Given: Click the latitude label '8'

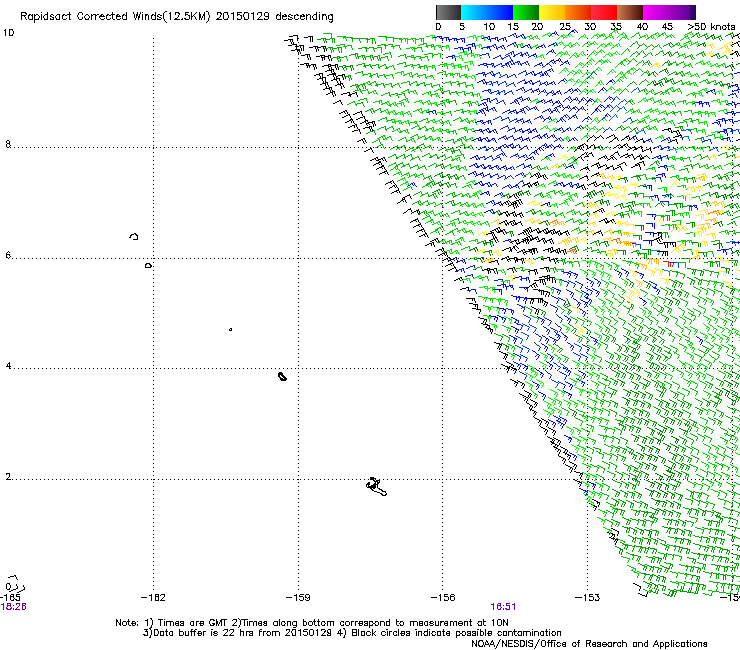Looking at the screenshot, I should [x=8, y=144].
